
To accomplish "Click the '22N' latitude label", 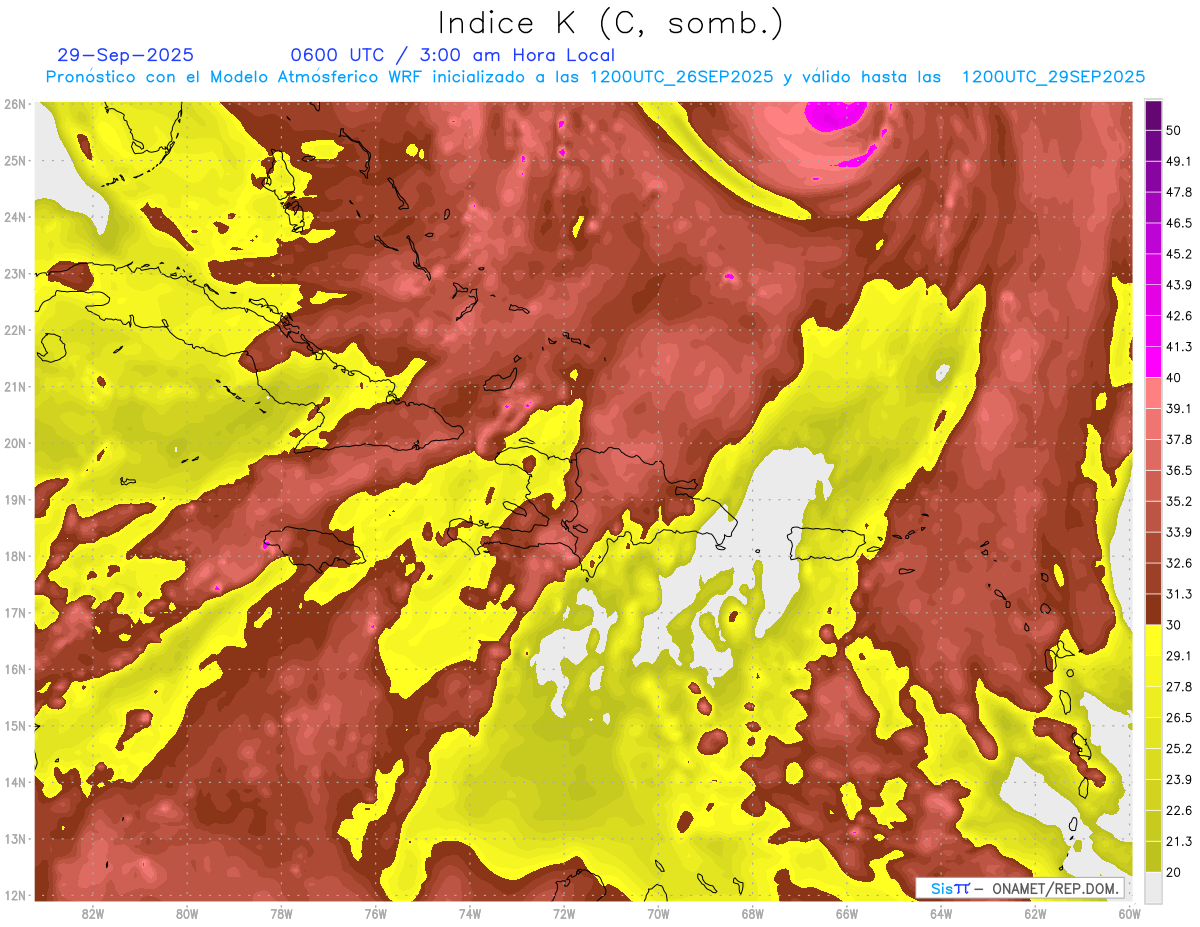I will 14,330.
